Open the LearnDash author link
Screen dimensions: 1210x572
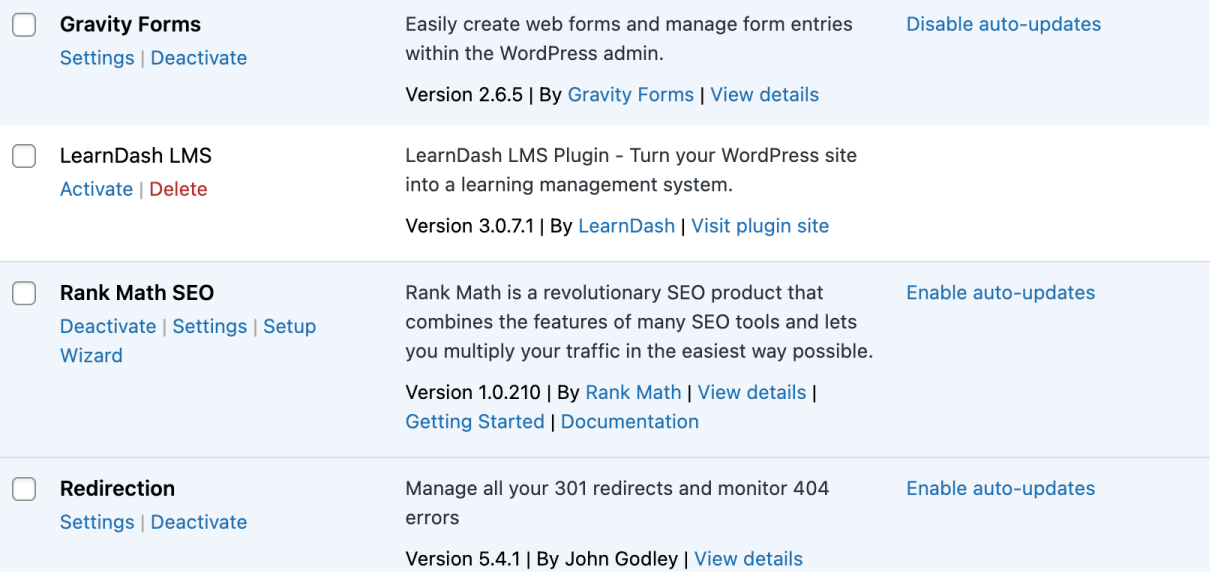[626, 226]
